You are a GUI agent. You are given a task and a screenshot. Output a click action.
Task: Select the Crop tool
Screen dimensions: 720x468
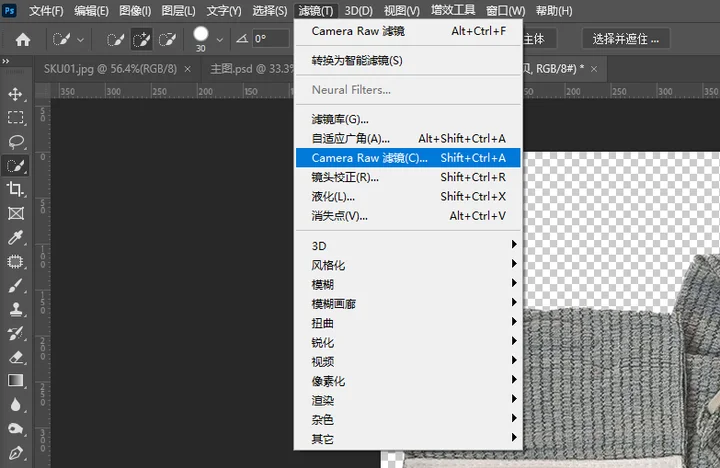(16, 189)
